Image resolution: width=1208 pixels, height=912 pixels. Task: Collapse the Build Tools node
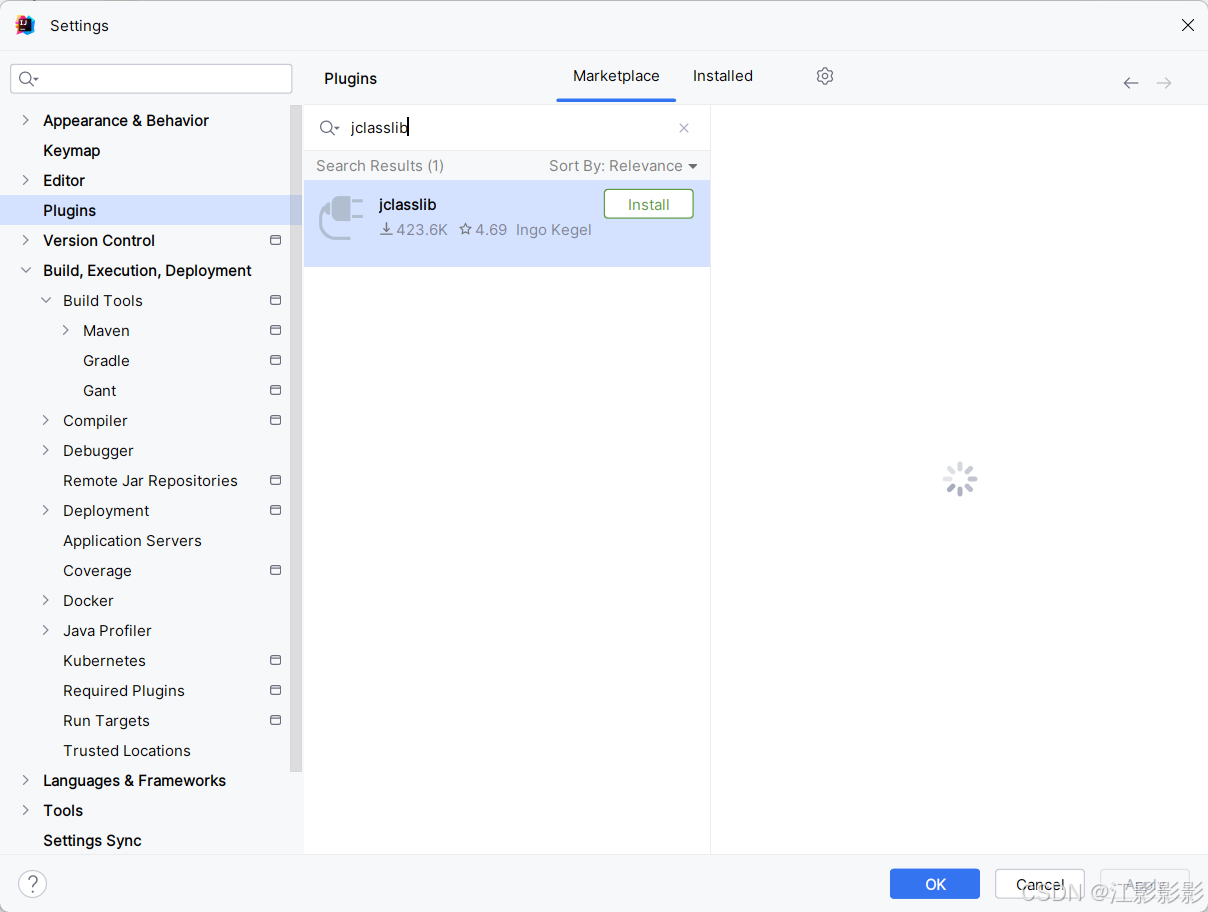point(46,300)
